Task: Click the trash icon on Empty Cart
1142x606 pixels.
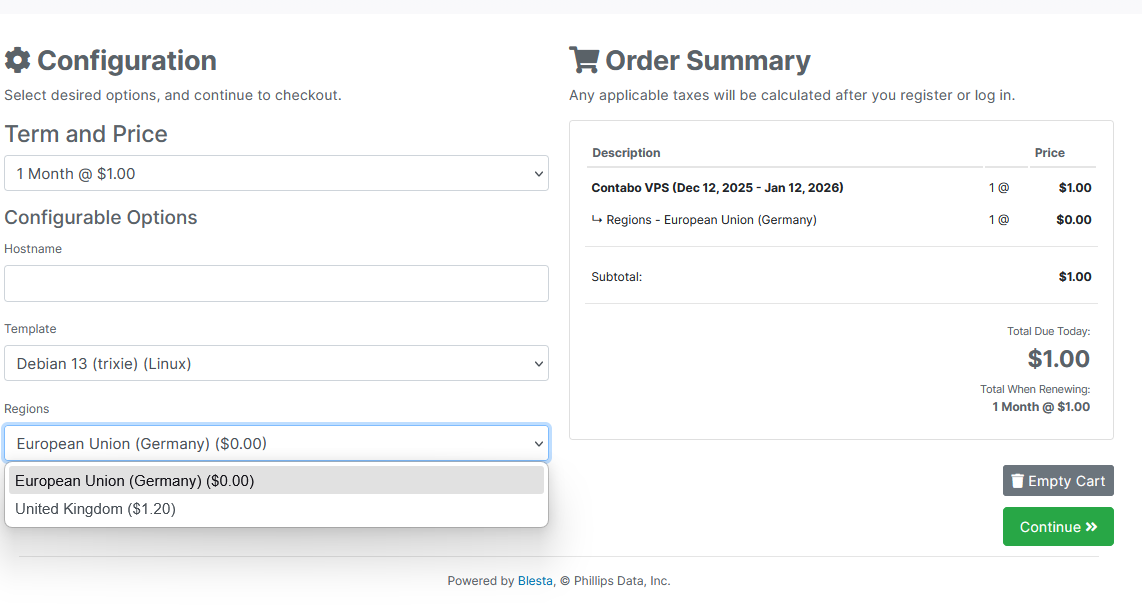Action: click(x=1018, y=481)
